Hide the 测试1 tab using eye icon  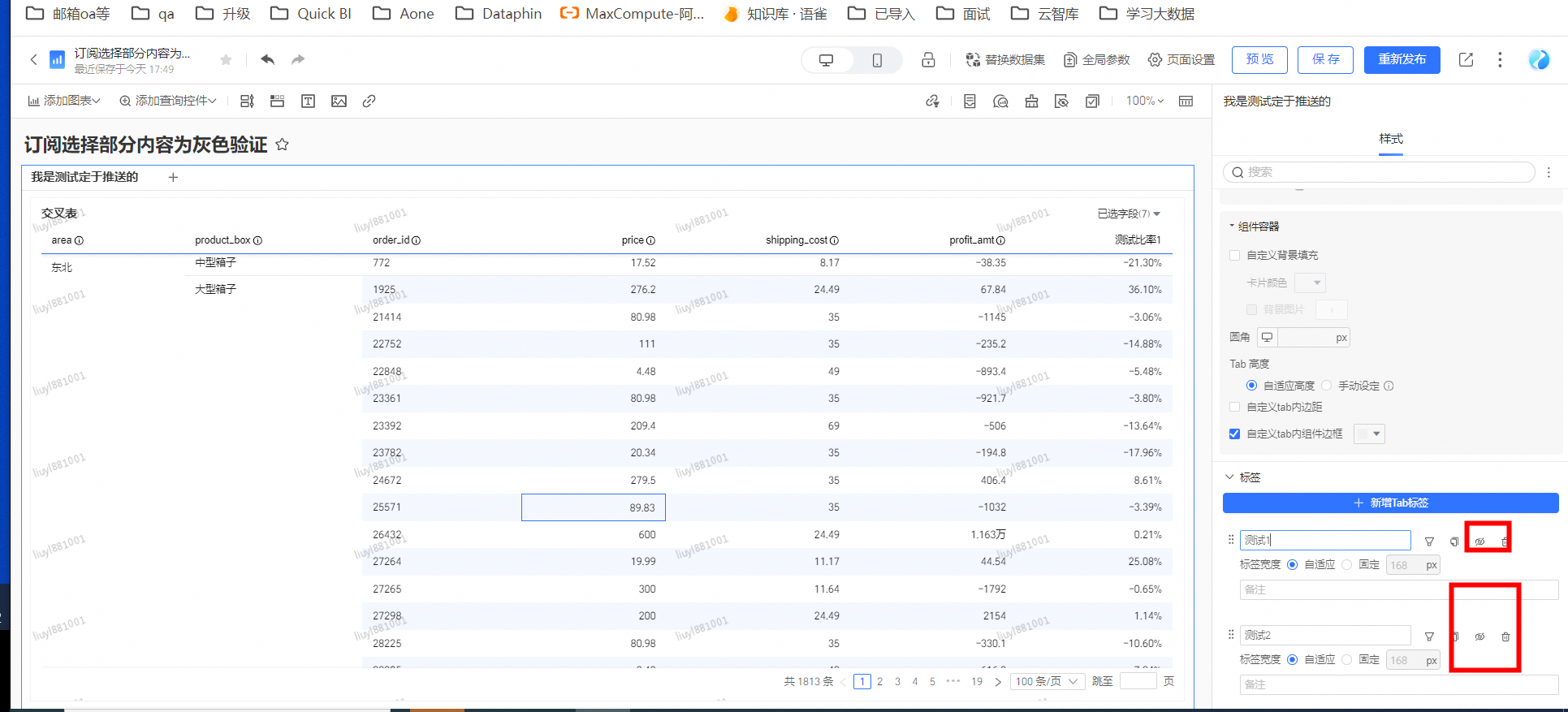pos(1479,542)
